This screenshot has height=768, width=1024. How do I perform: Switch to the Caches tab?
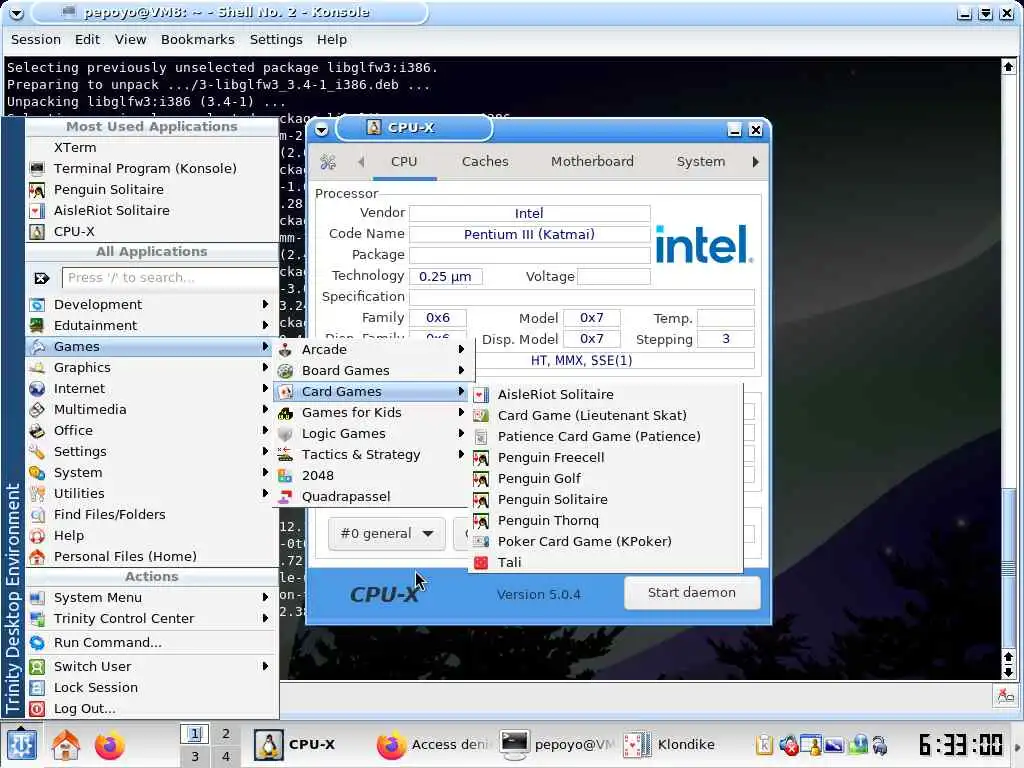coord(485,162)
